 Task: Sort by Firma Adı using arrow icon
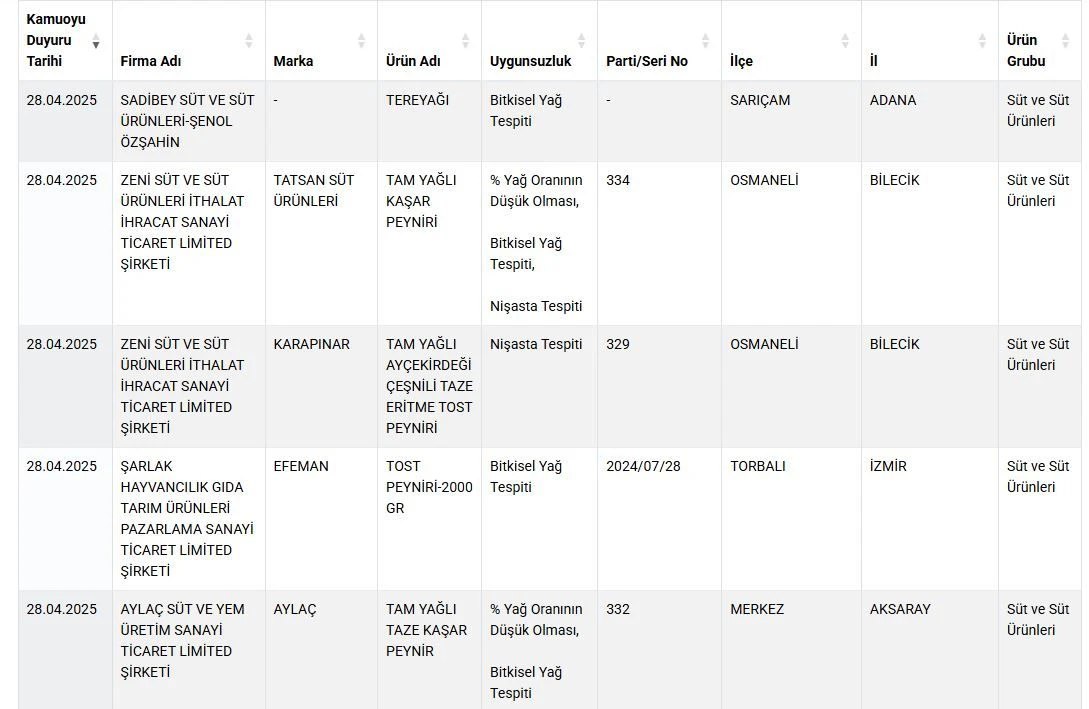pyautogui.click(x=249, y=41)
